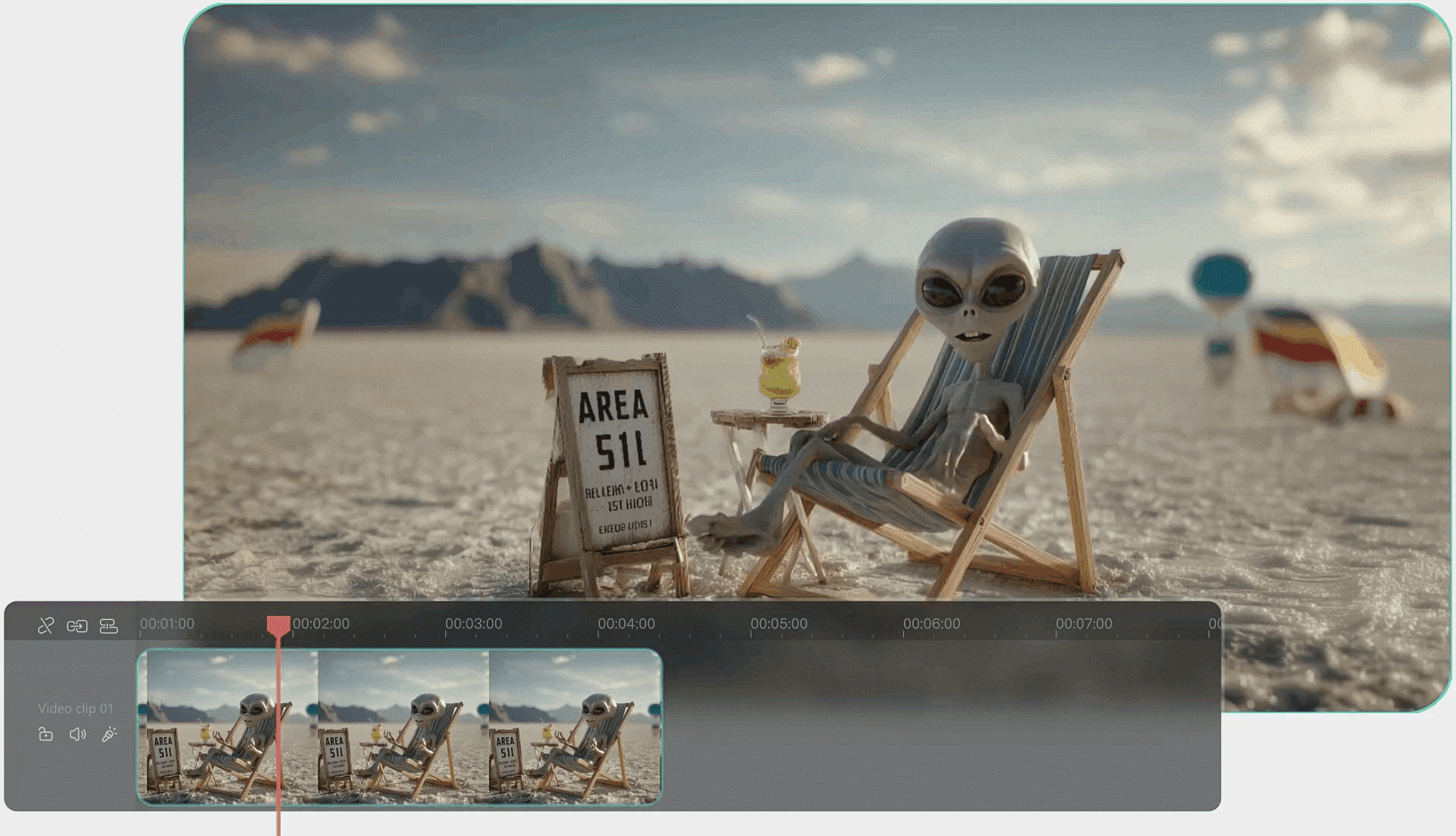This screenshot has height=836, width=1456.
Task: Click the lock icon on the track header
Action: point(45,734)
